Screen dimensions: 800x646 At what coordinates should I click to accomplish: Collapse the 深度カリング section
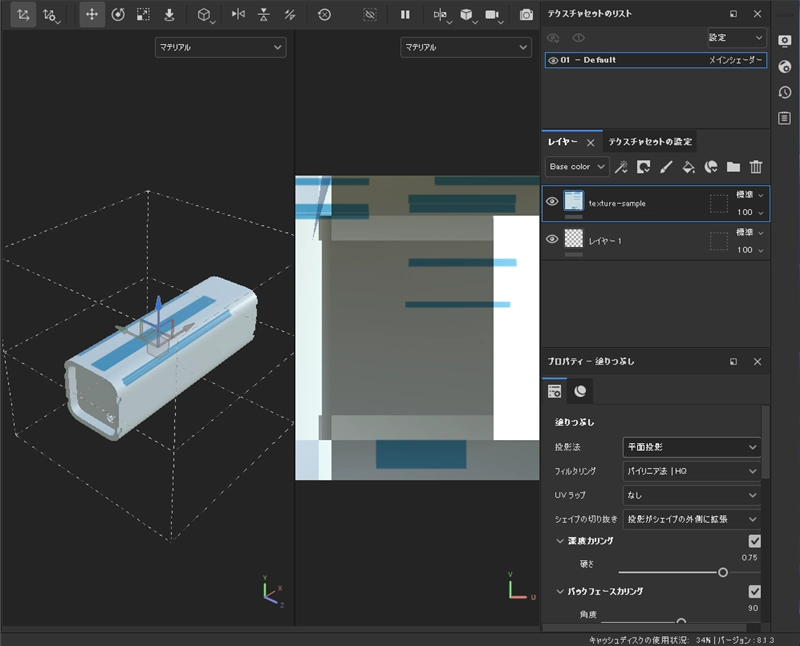coord(560,541)
